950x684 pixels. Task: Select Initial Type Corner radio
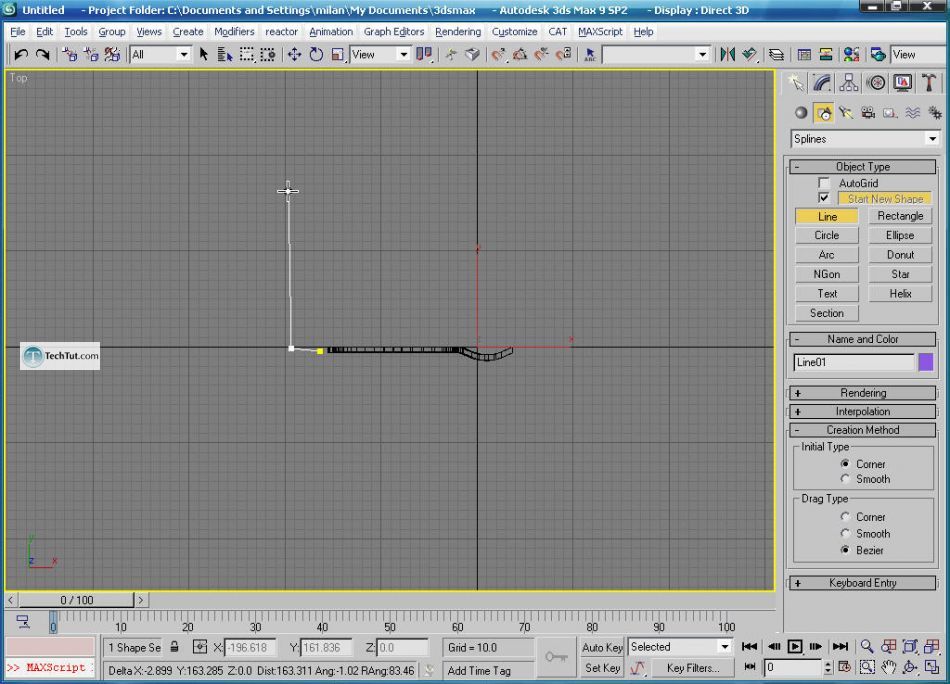click(845, 463)
